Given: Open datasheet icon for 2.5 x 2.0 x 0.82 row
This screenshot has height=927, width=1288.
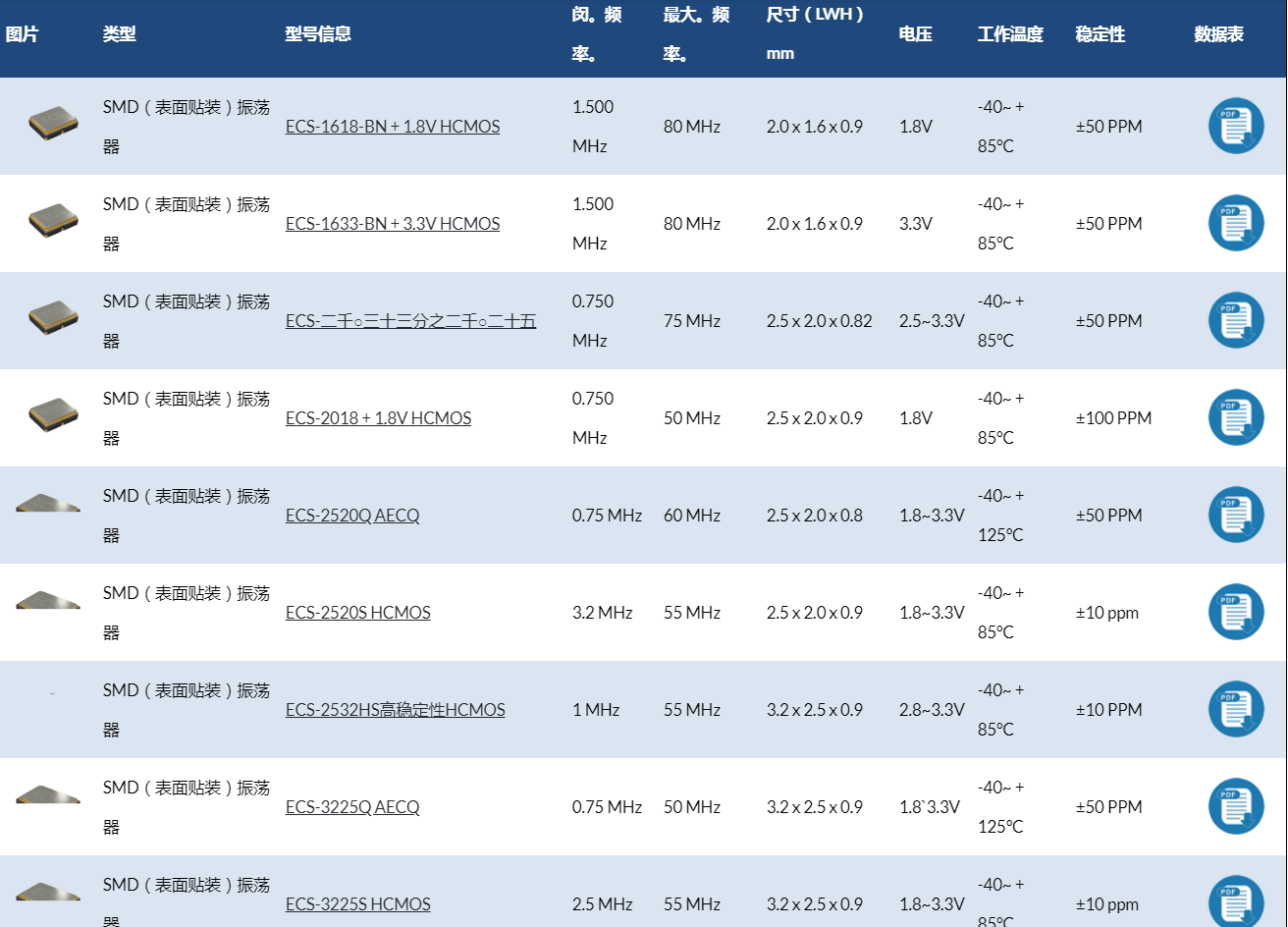Looking at the screenshot, I should (x=1235, y=320).
